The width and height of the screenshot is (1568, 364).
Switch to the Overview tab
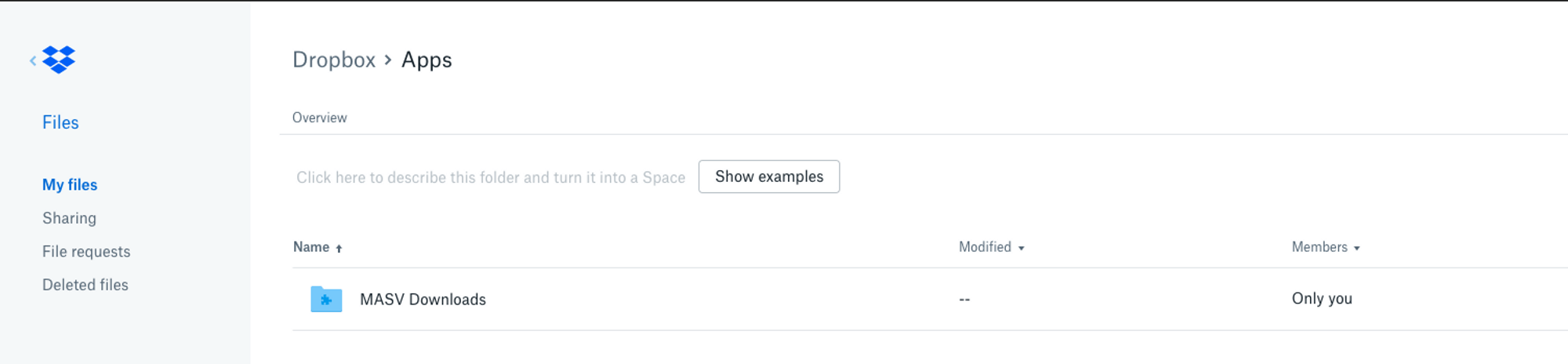tap(319, 118)
